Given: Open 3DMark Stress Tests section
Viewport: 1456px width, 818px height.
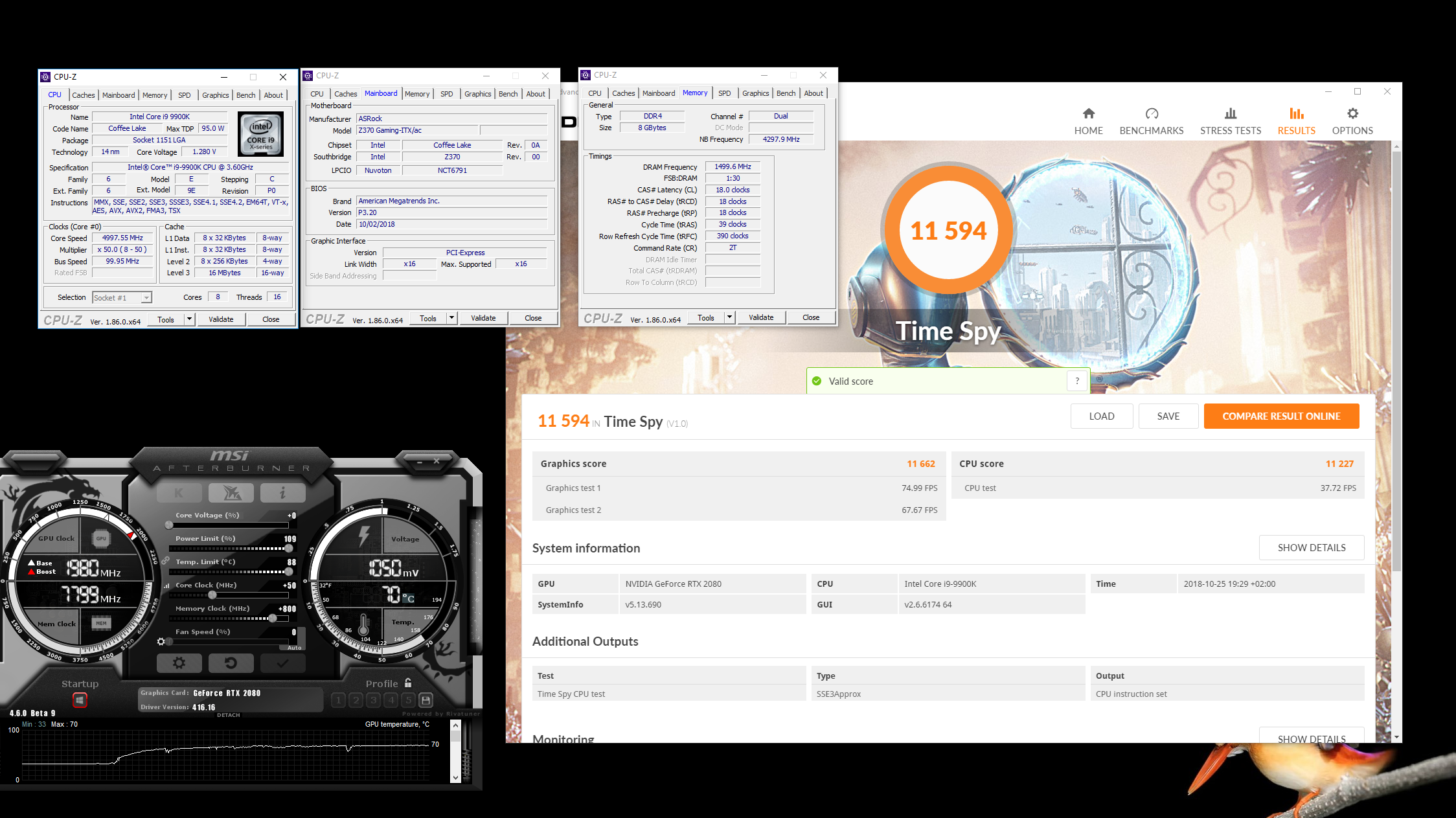Looking at the screenshot, I should click(1231, 121).
